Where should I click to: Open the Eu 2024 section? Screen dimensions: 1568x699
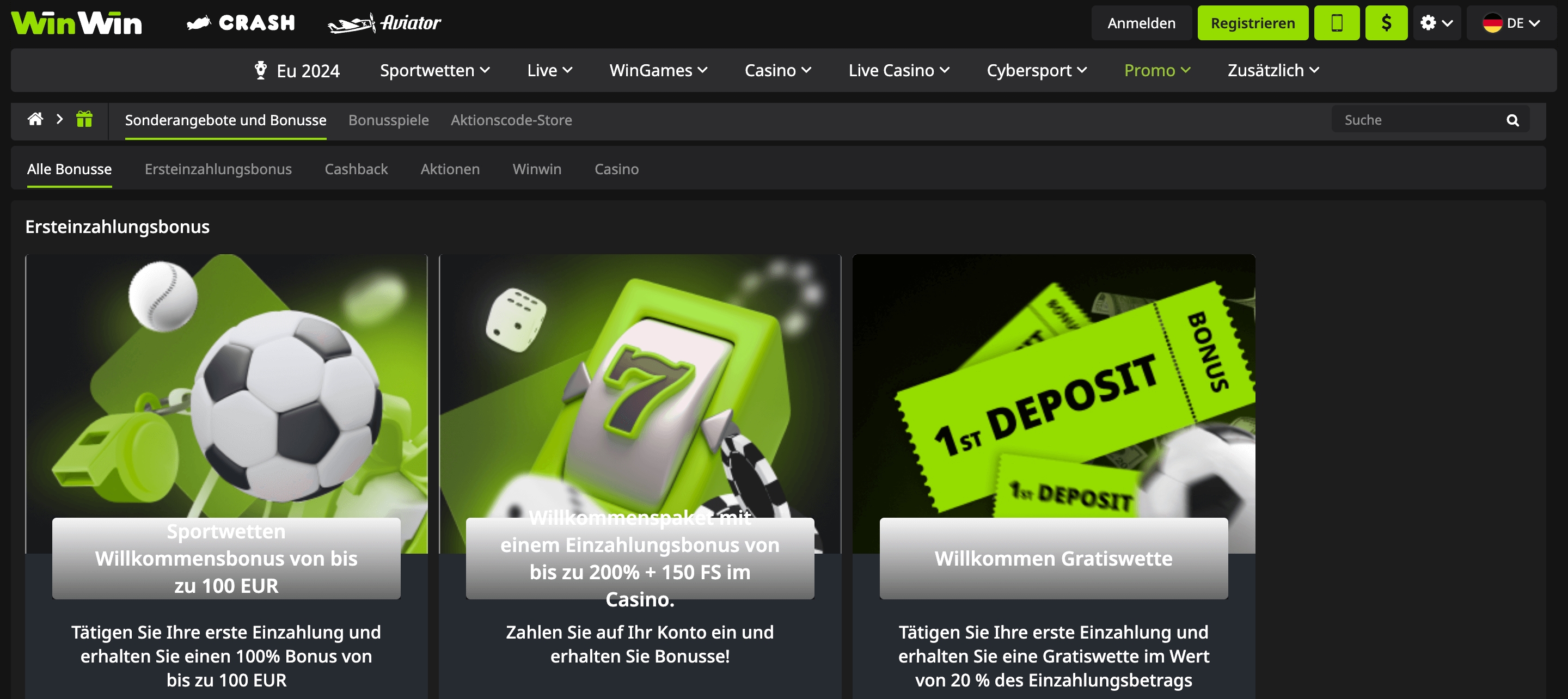click(297, 71)
